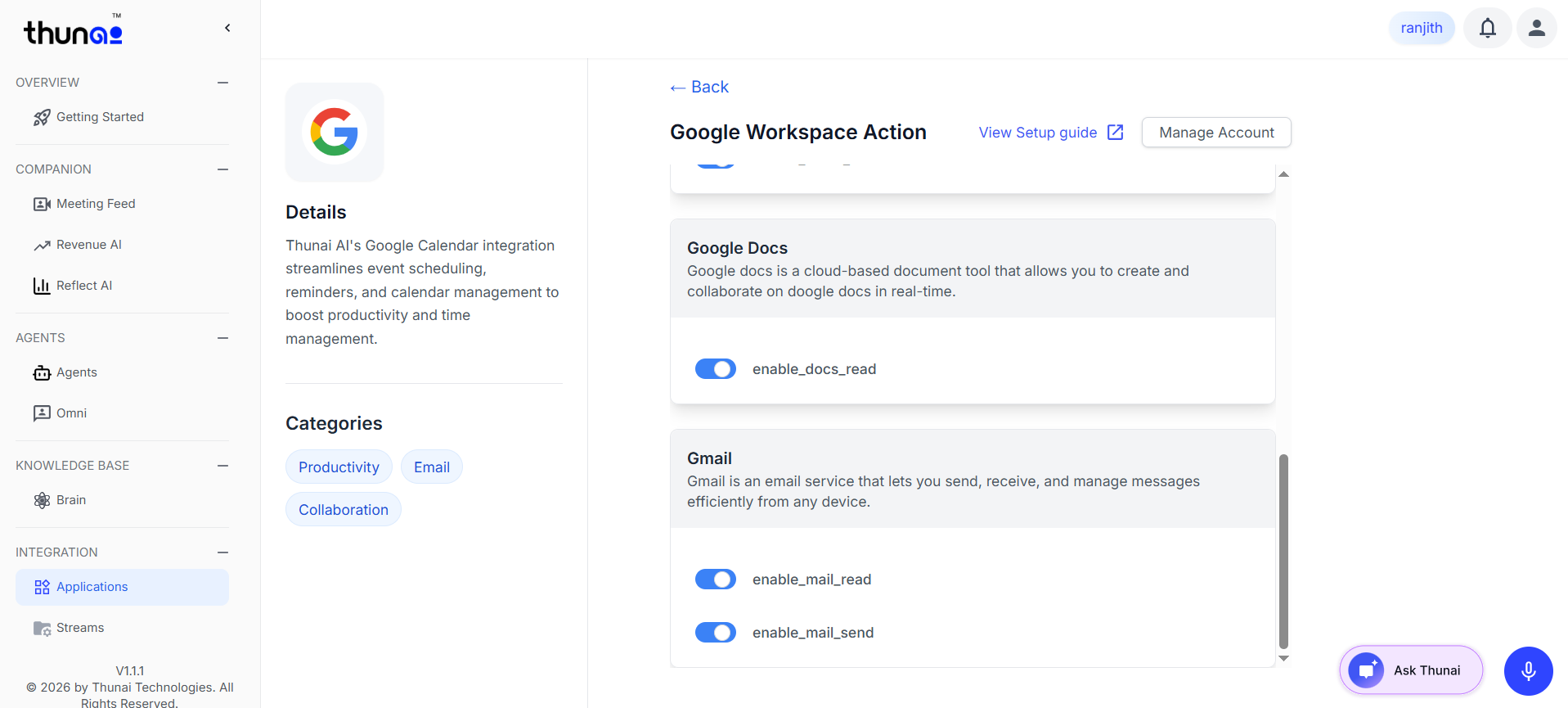
Task: Open the Brain menu item
Action: [122, 500]
